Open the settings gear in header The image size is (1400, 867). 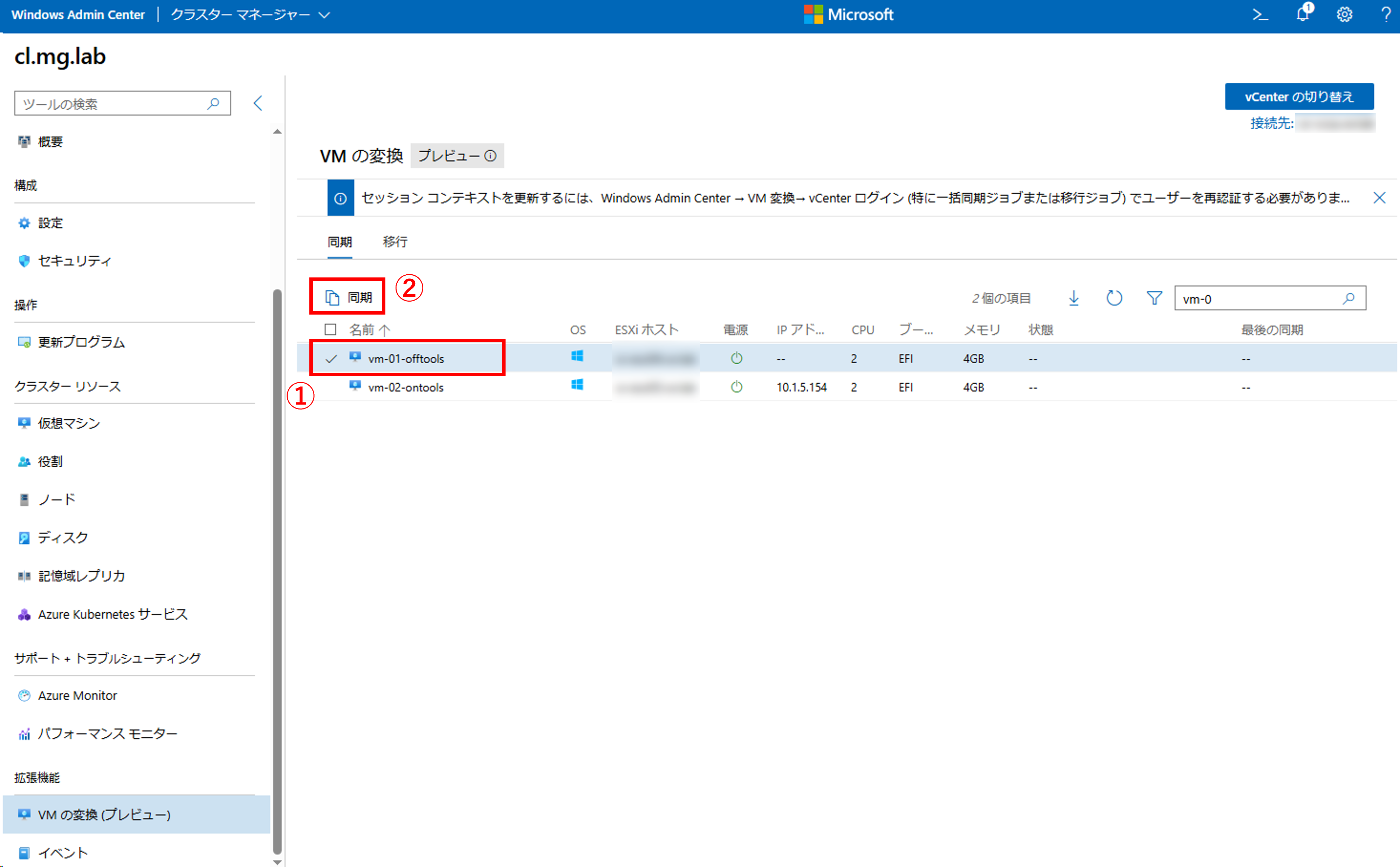[1344, 14]
